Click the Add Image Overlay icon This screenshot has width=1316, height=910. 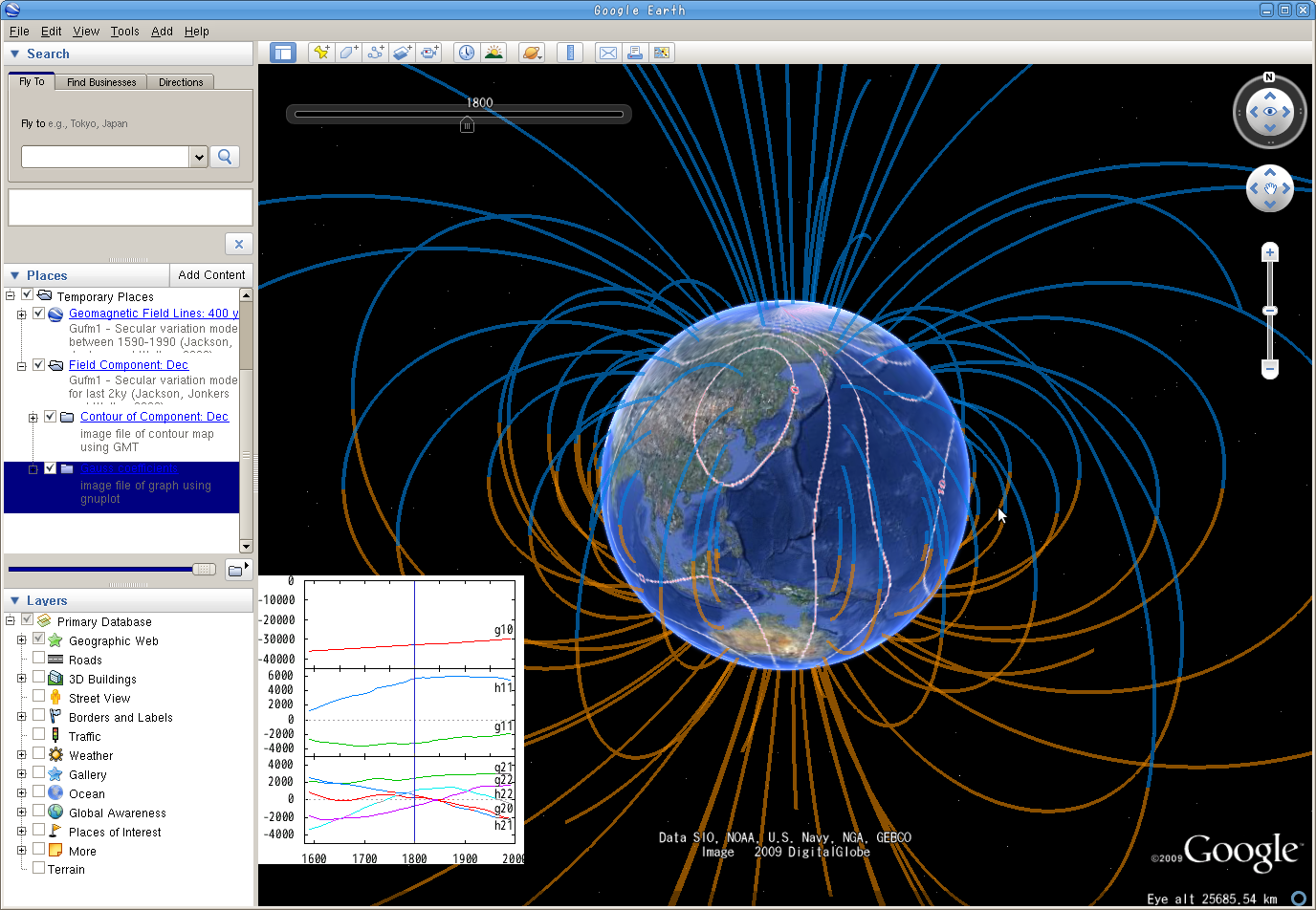402,53
